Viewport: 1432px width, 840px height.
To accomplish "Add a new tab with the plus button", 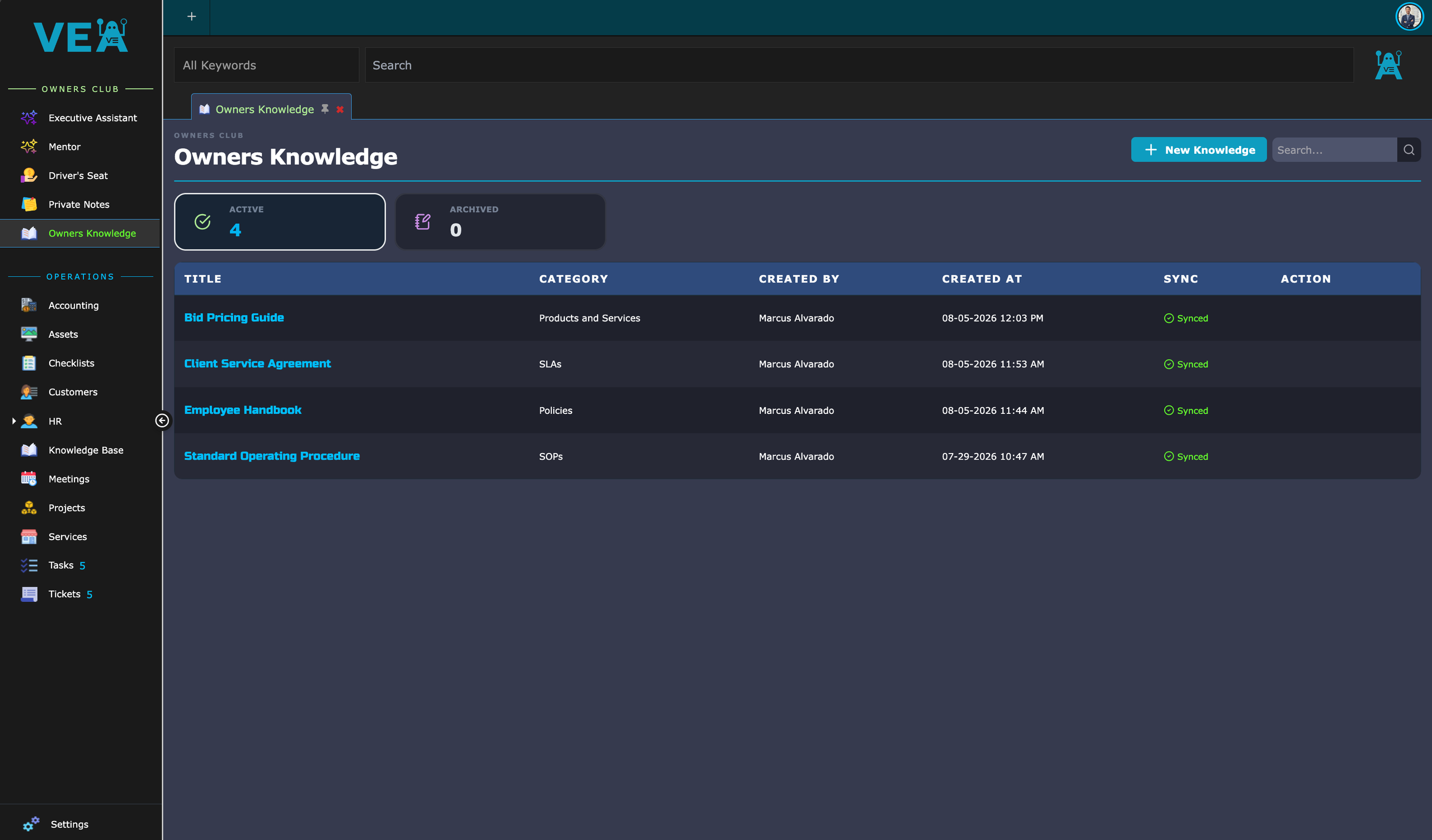I will pos(191,16).
